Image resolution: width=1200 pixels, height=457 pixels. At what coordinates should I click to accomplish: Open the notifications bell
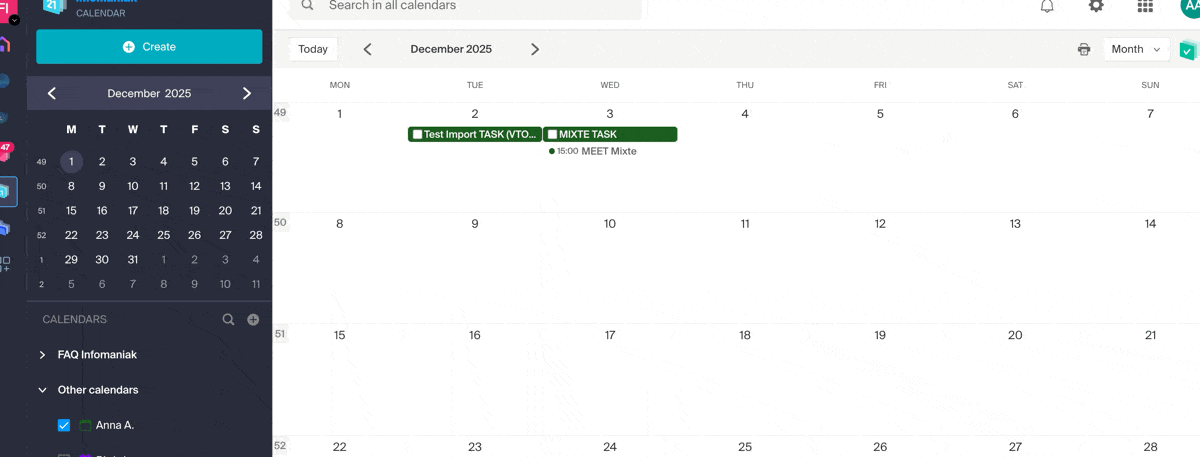[x=1047, y=6]
